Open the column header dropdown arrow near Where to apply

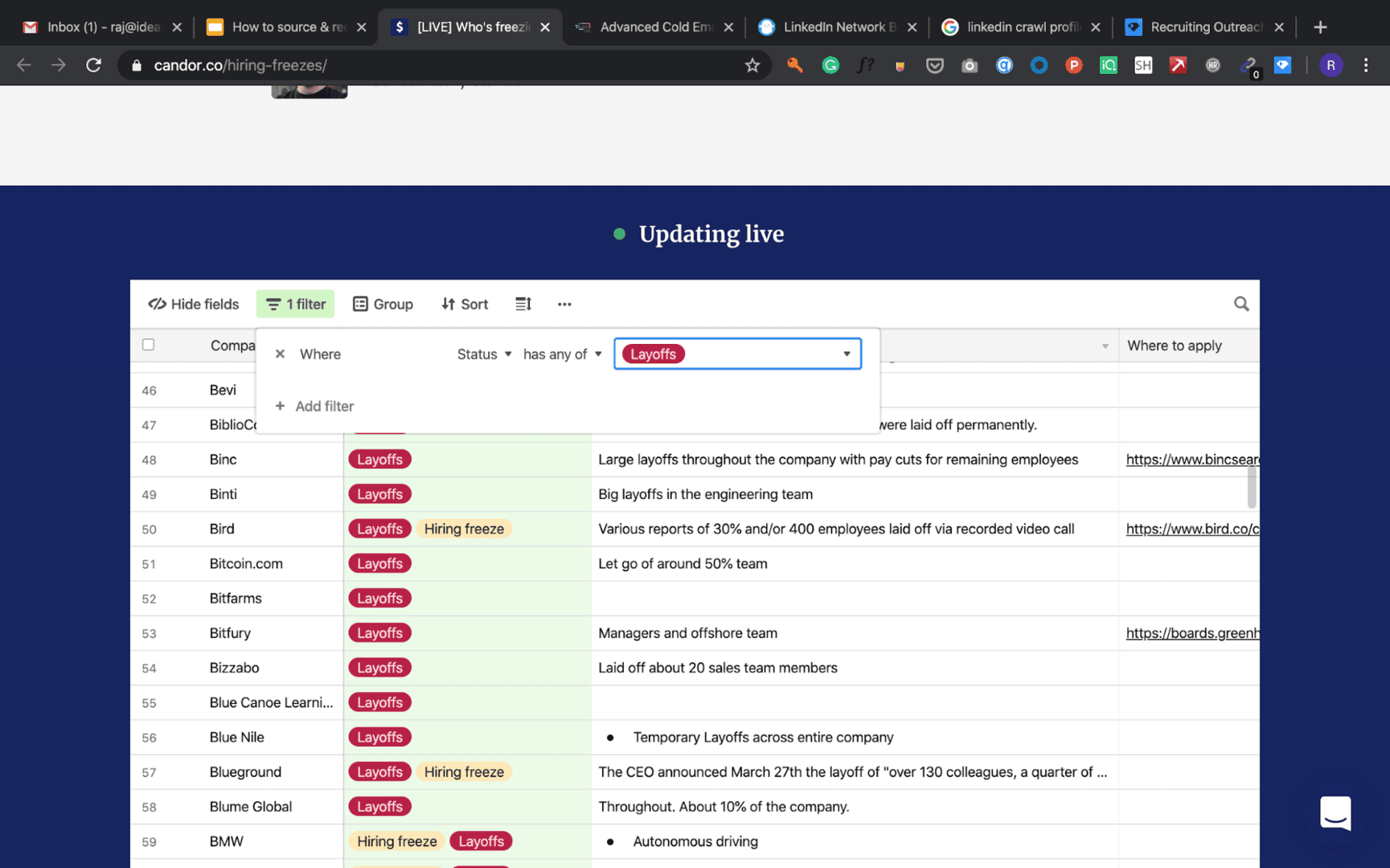[x=1105, y=346]
